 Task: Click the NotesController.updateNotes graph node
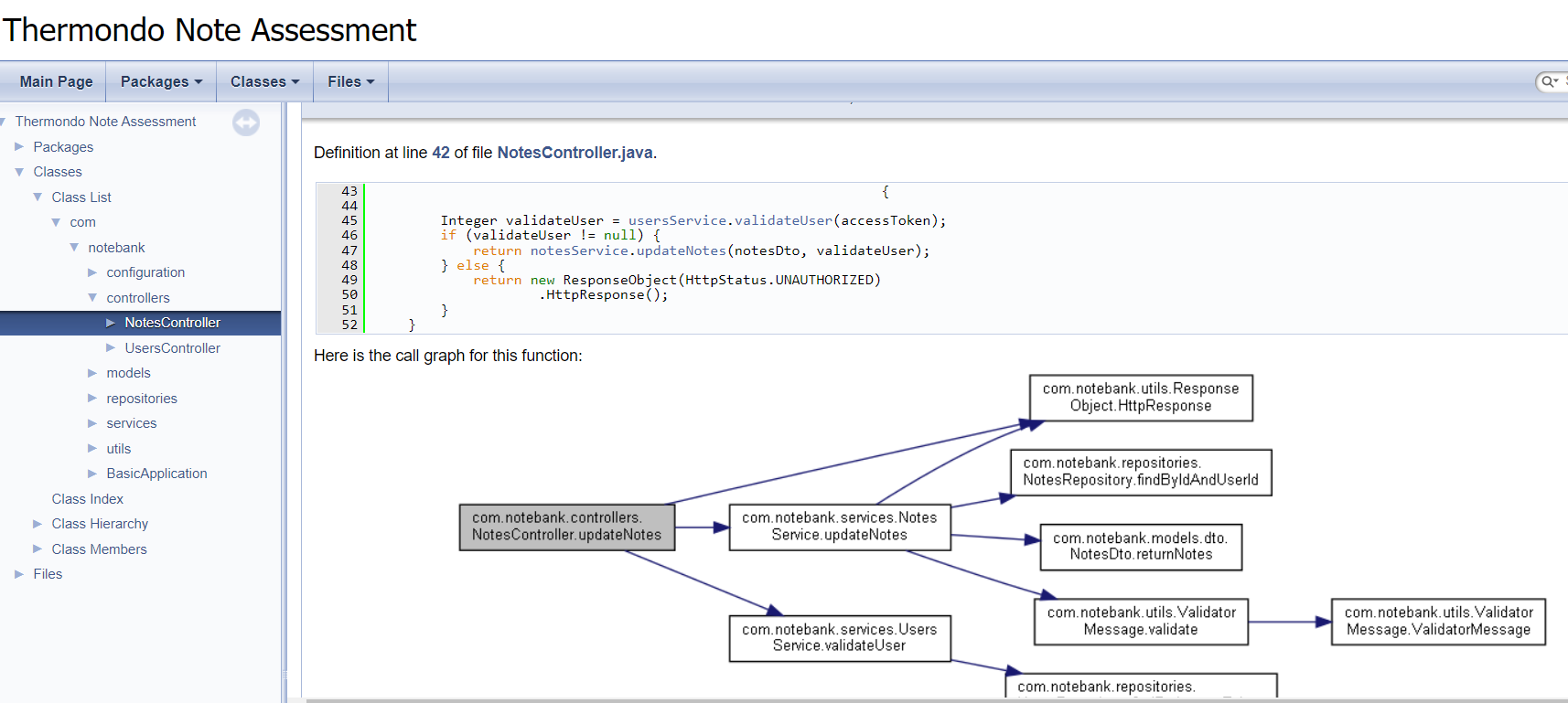click(x=567, y=527)
